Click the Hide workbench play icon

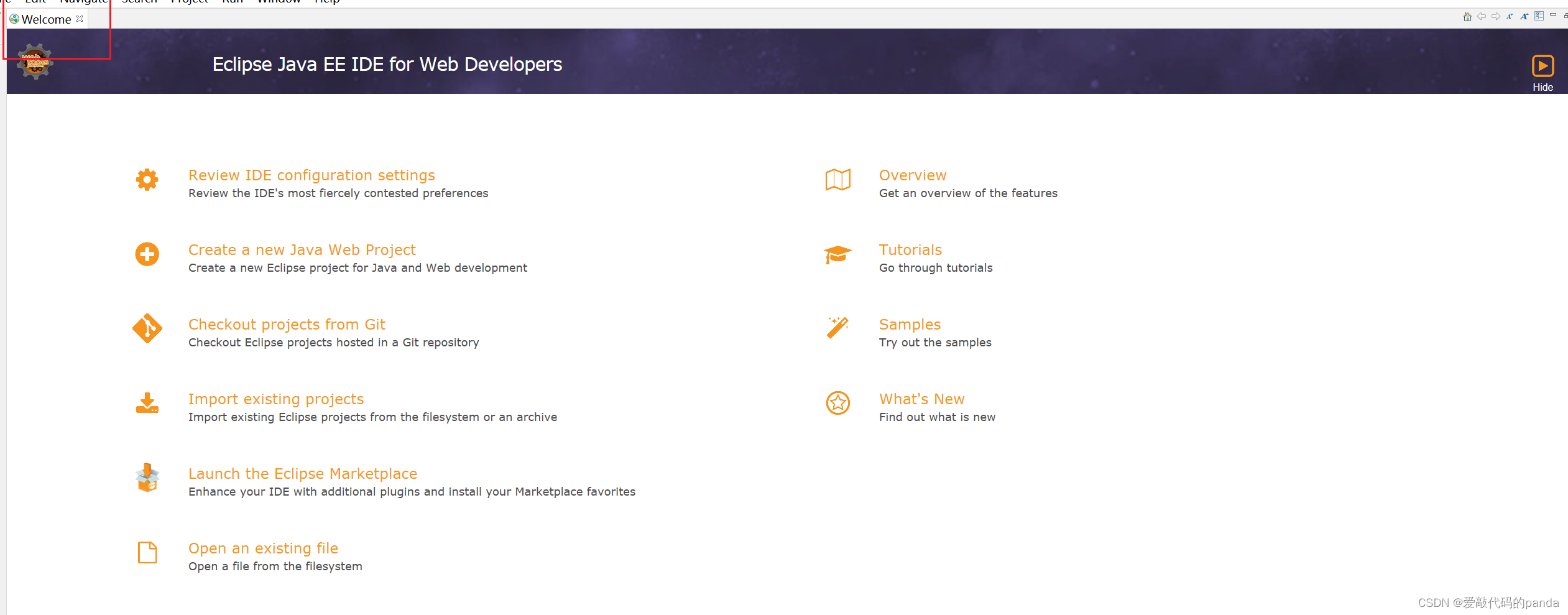click(x=1543, y=66)
